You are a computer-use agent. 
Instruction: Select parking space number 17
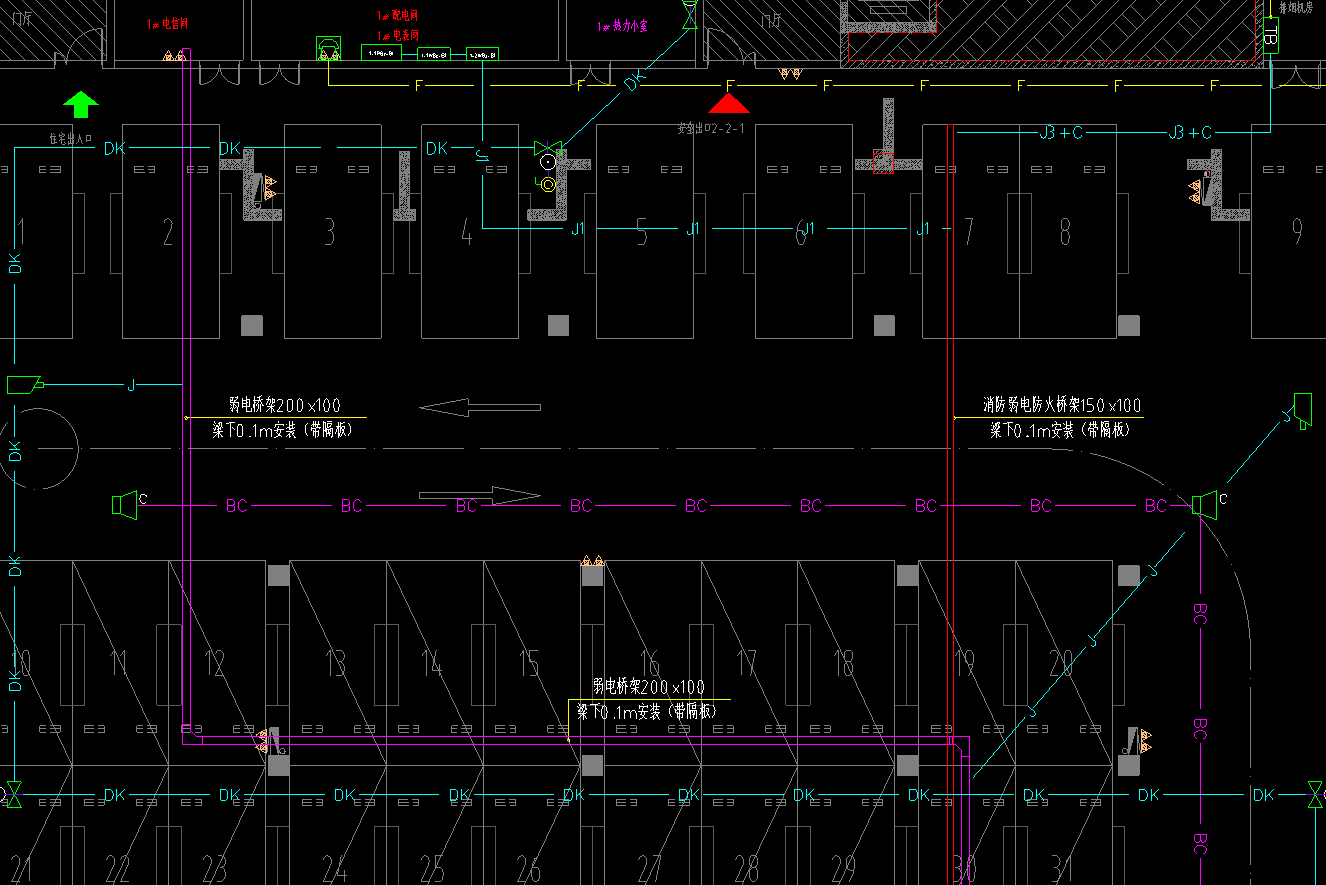(747, 662)
